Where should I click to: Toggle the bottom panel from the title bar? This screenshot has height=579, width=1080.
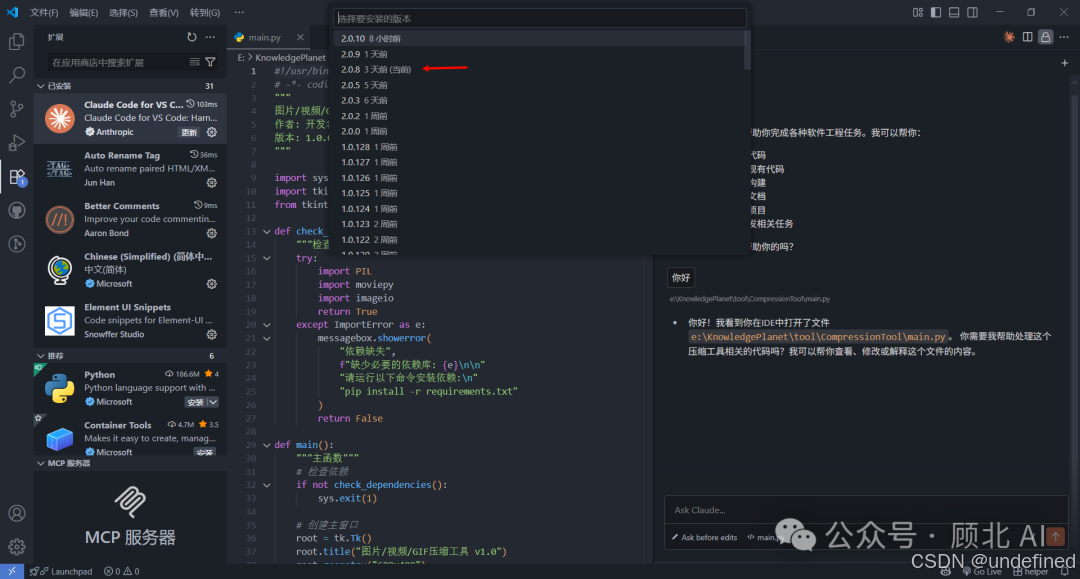tap(952, 12)
